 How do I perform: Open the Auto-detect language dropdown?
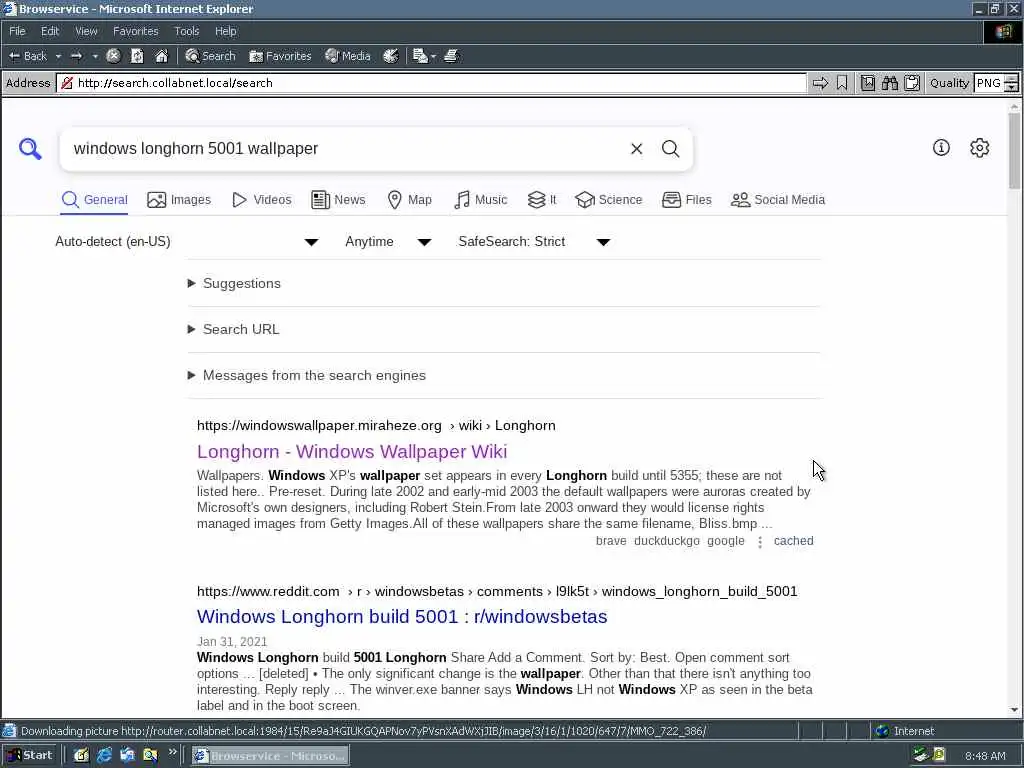pos(187,242)
